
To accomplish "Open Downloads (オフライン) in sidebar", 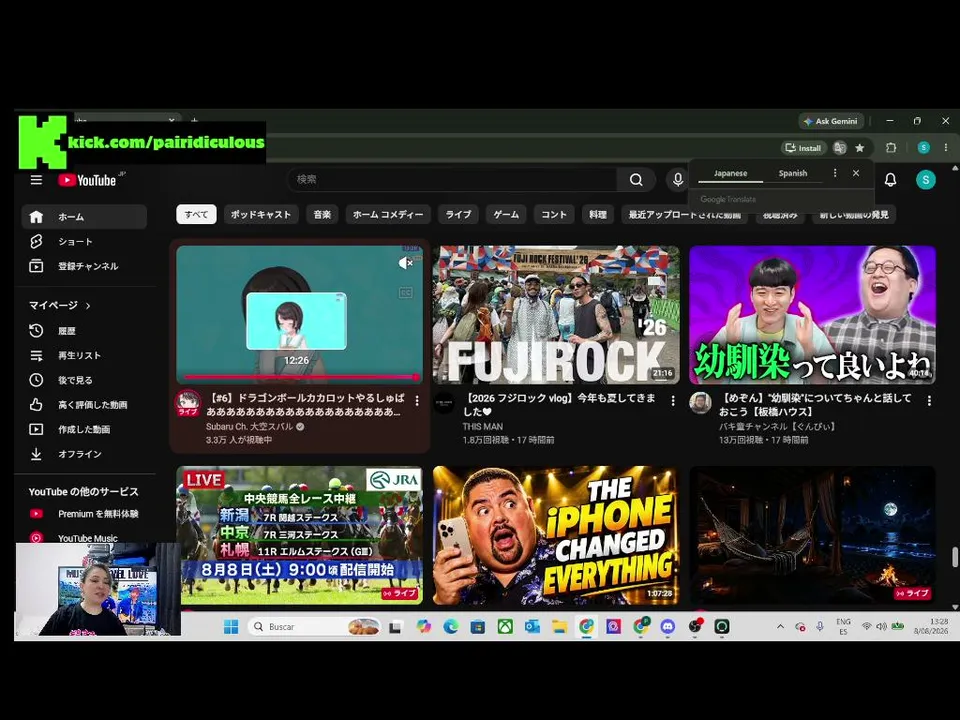I will click(x=84, y=454).
